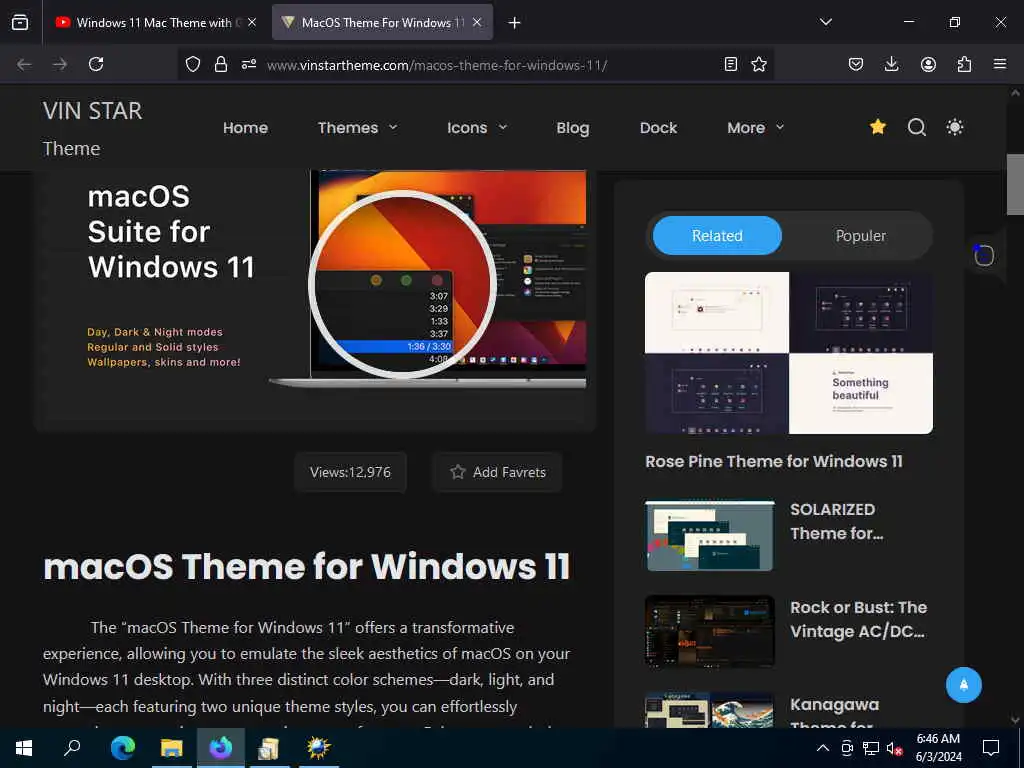Open Rock or Bust: The Vintage AC/DC link
The width and height of the screenshot is (1024, 768).
click(x=858, y=620)
